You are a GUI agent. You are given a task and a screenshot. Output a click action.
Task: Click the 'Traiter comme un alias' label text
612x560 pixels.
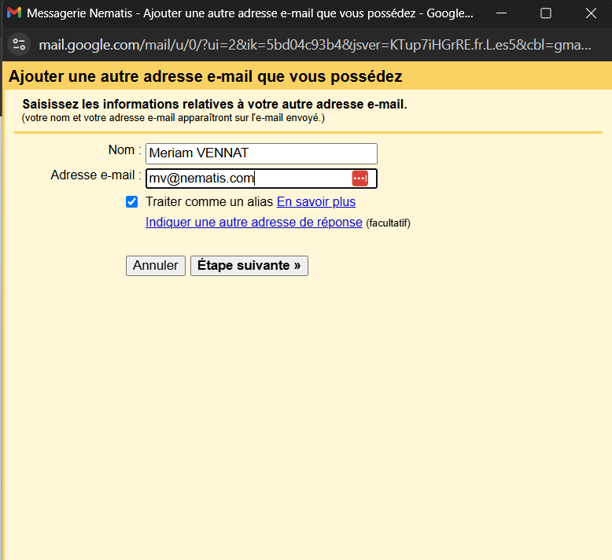209,202
